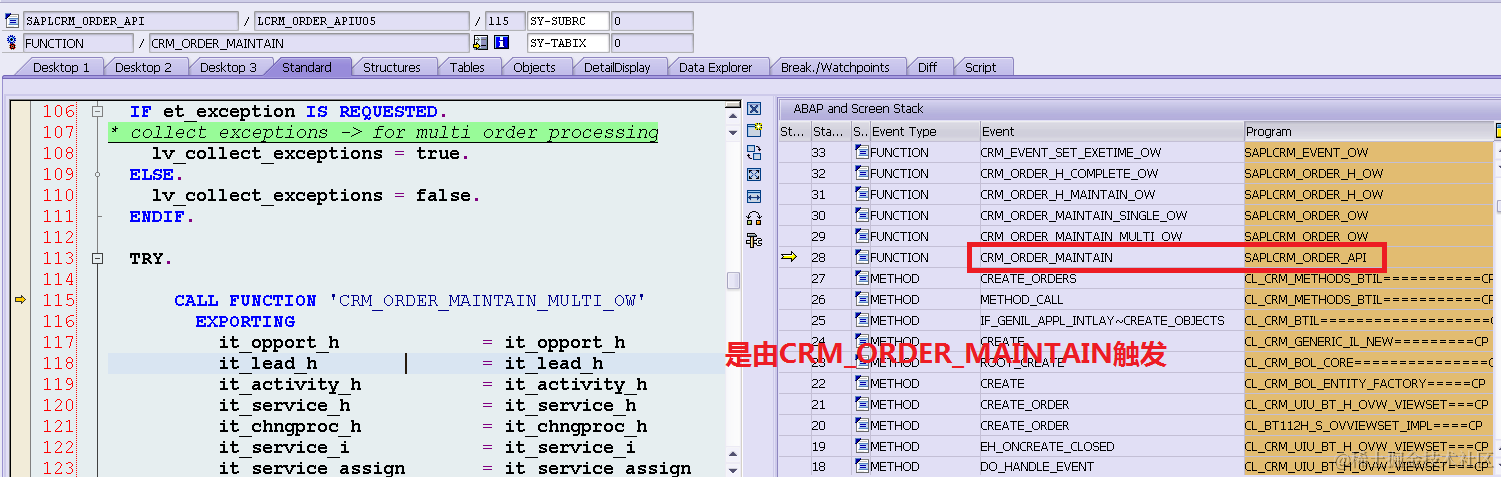Open the Tables tab
The width and height of the screenshot is (1501, 477).
[467, 67]
